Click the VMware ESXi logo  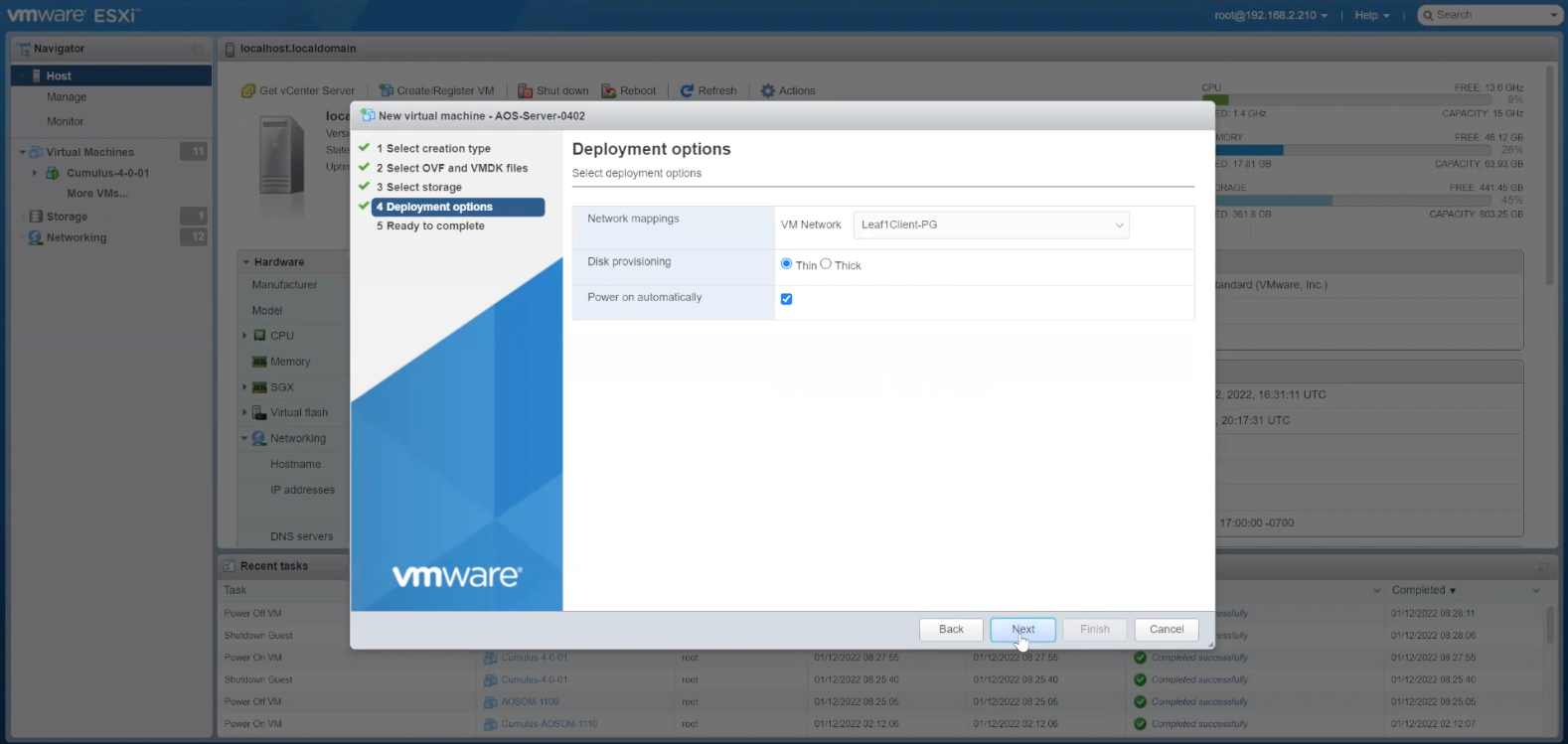pyautogui.click(x=74, y=15)
